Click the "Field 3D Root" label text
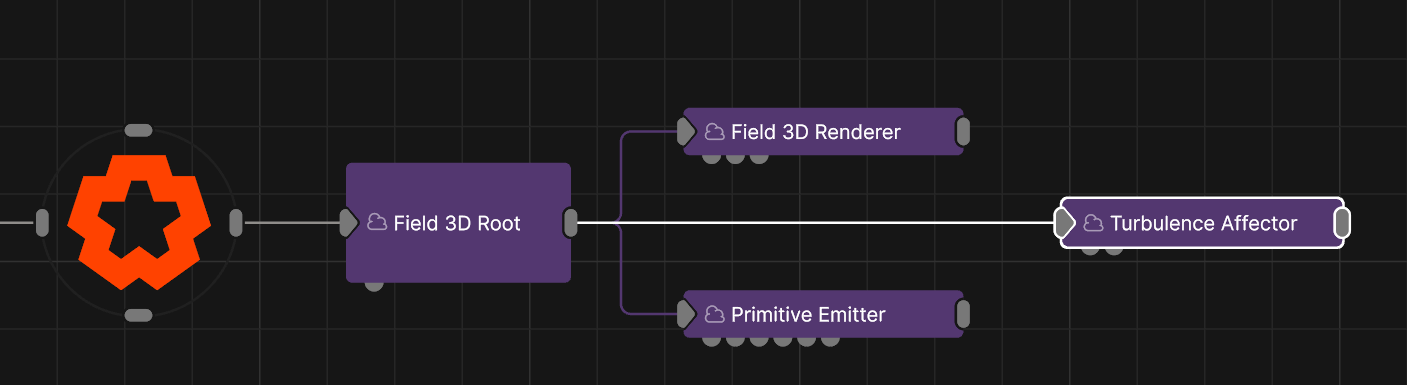1407x385 pixels. 457,223
